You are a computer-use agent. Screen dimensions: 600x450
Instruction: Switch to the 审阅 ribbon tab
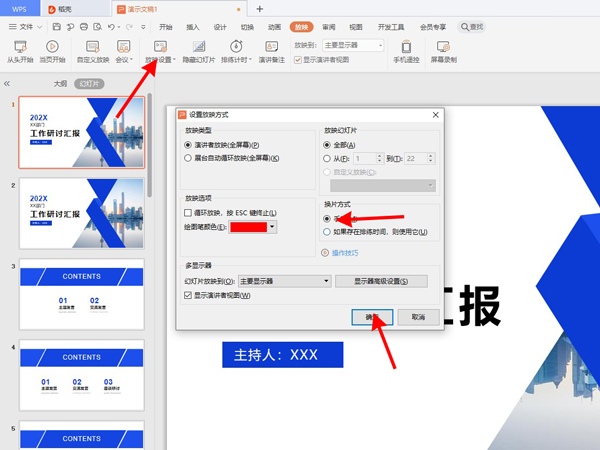[329, 28]
